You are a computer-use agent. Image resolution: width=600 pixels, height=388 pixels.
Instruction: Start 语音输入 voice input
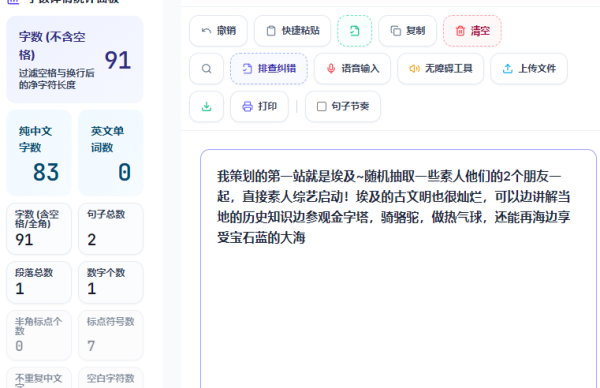point(352,69)
